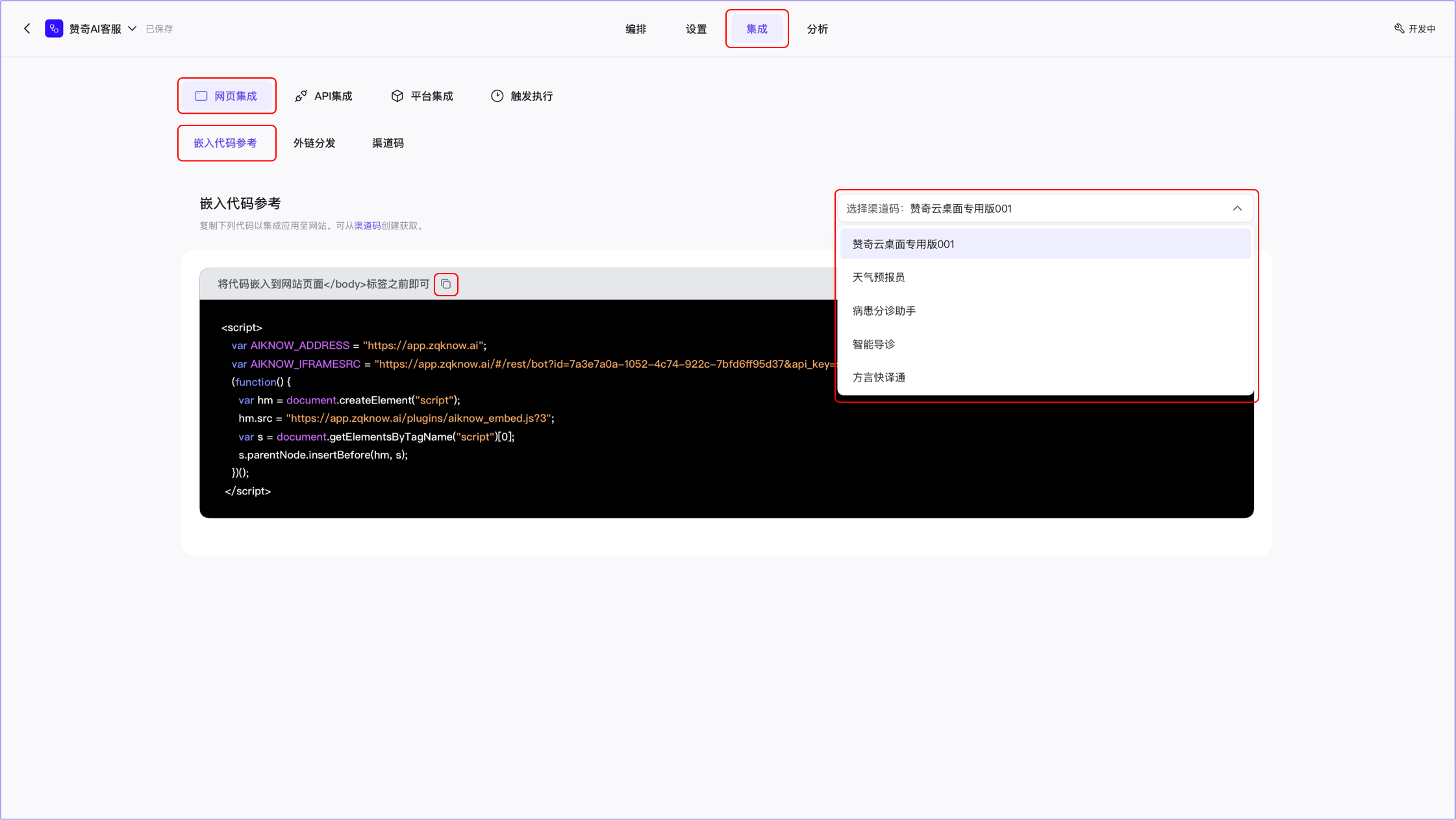Select 方言快译通 channel code option
Screen dimensions: 1456x820
[878, 378]
